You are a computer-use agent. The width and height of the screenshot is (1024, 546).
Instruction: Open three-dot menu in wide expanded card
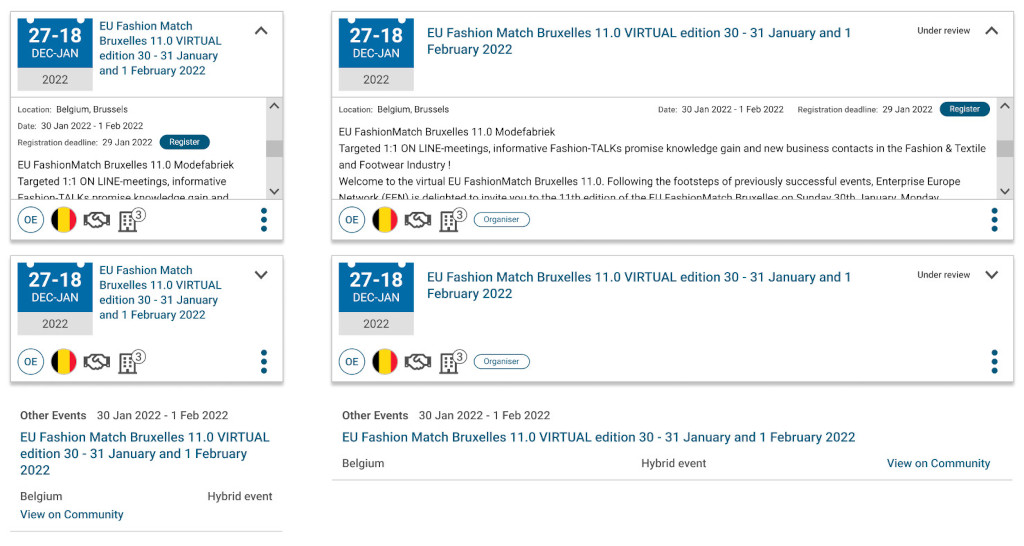pyautogui.click(x=995, y=220)
